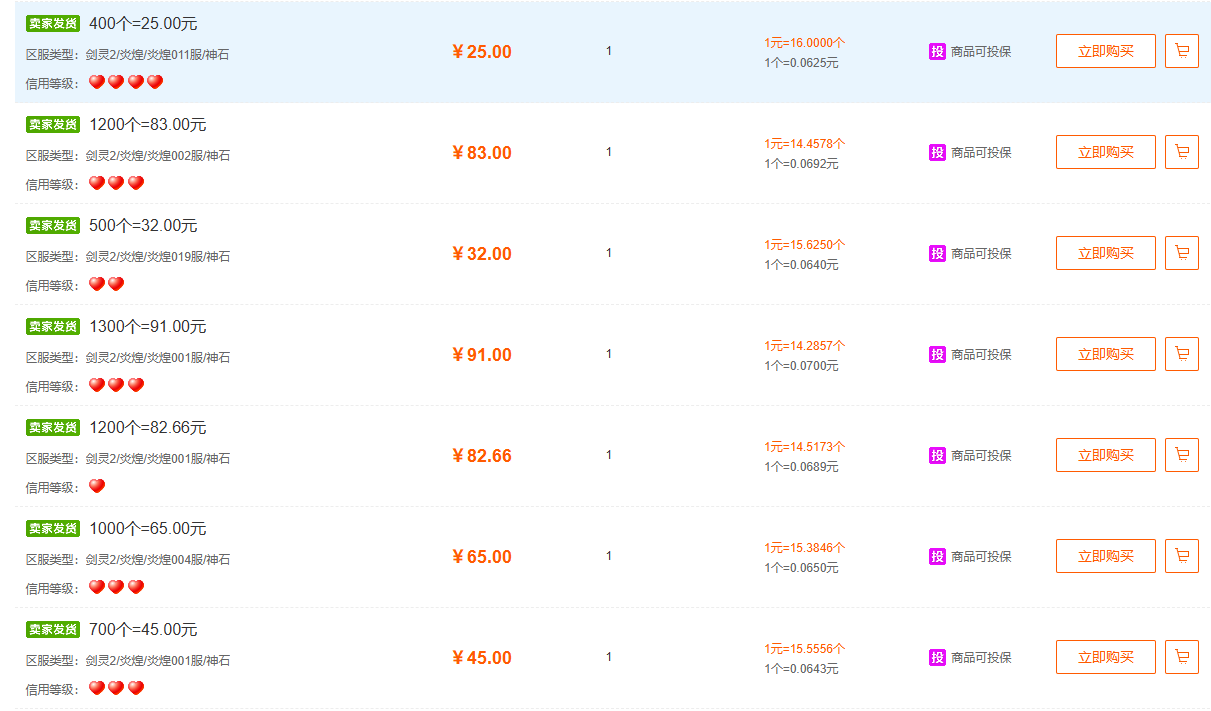The width and height of the screenshot is (1211, 711).
Task: Click 卖家发货 tag on 1000个=65.00元 listing
Action: tap(53, 528)
